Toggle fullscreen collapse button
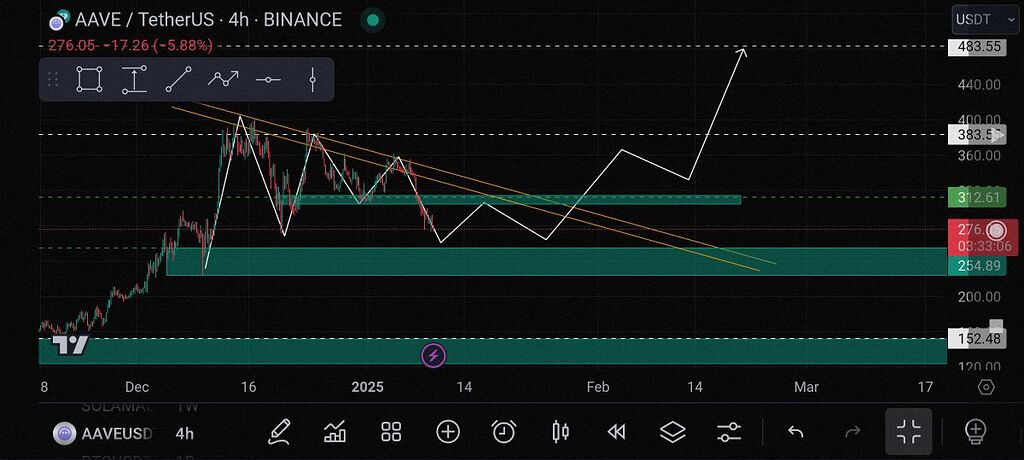Screen dimensions: 1024x460 coord(908,432)
